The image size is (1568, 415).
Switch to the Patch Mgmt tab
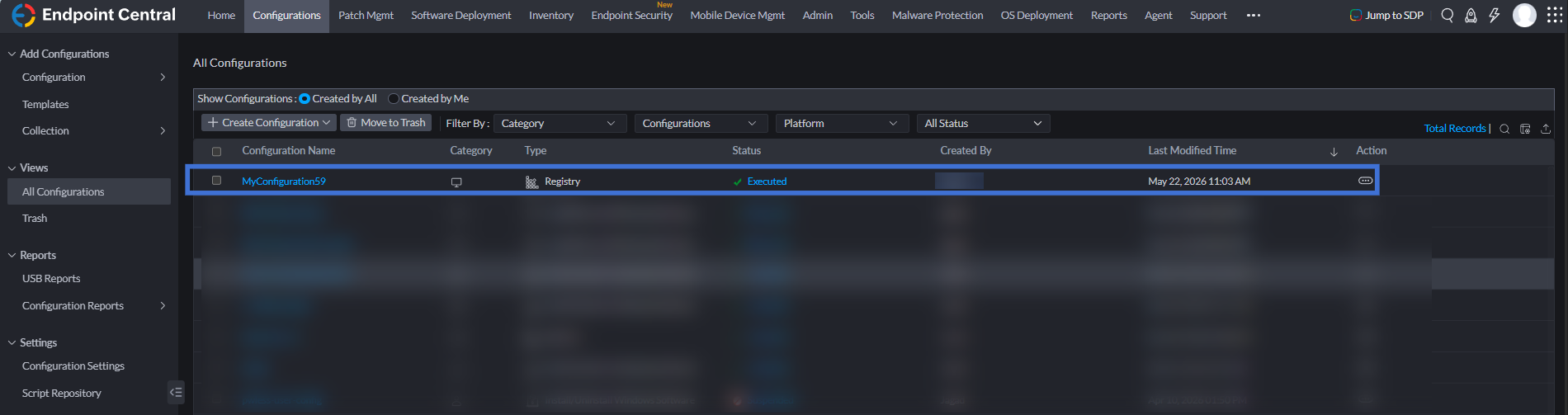(366, 15)
